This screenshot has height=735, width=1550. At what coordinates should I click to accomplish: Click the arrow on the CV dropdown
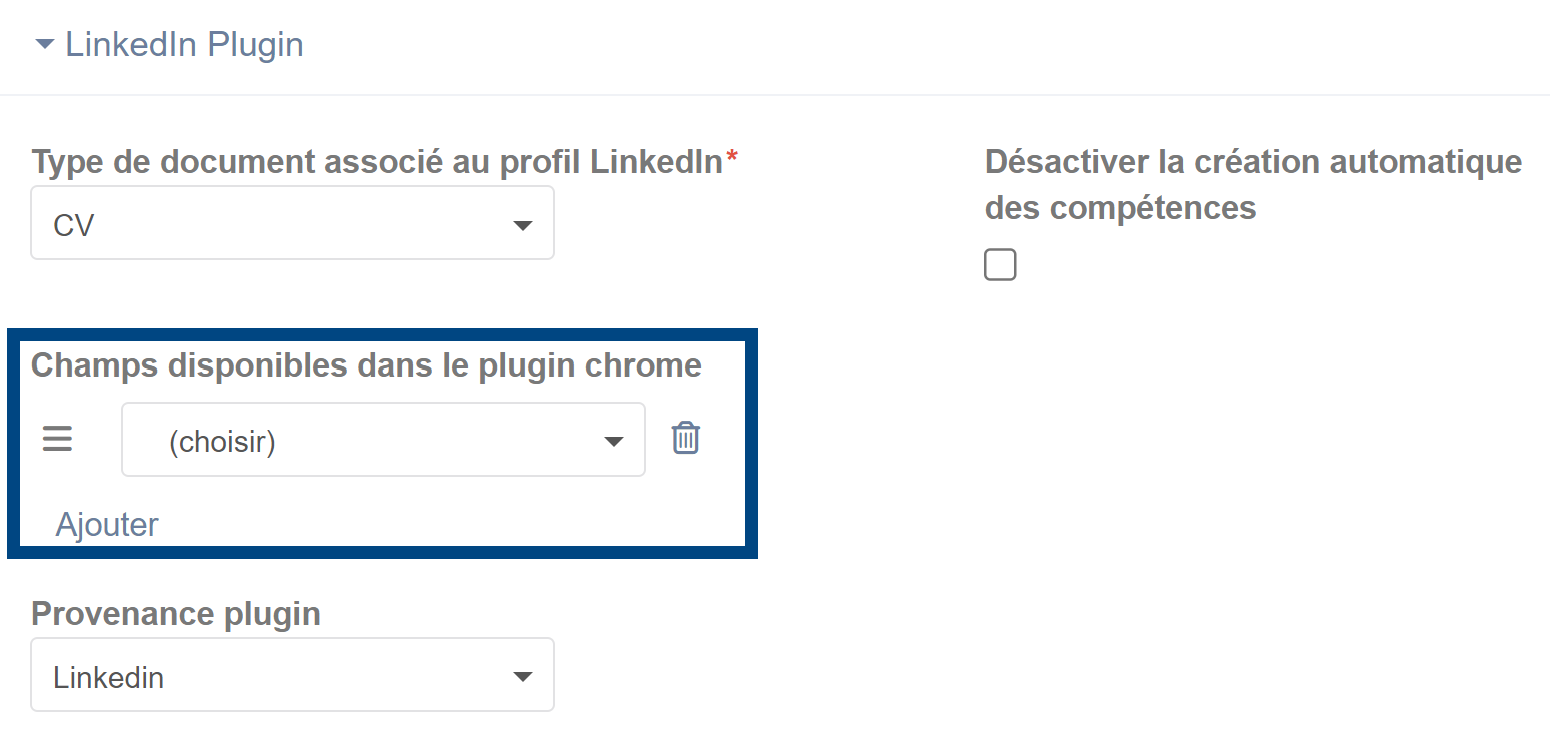(x=522, y=226)
